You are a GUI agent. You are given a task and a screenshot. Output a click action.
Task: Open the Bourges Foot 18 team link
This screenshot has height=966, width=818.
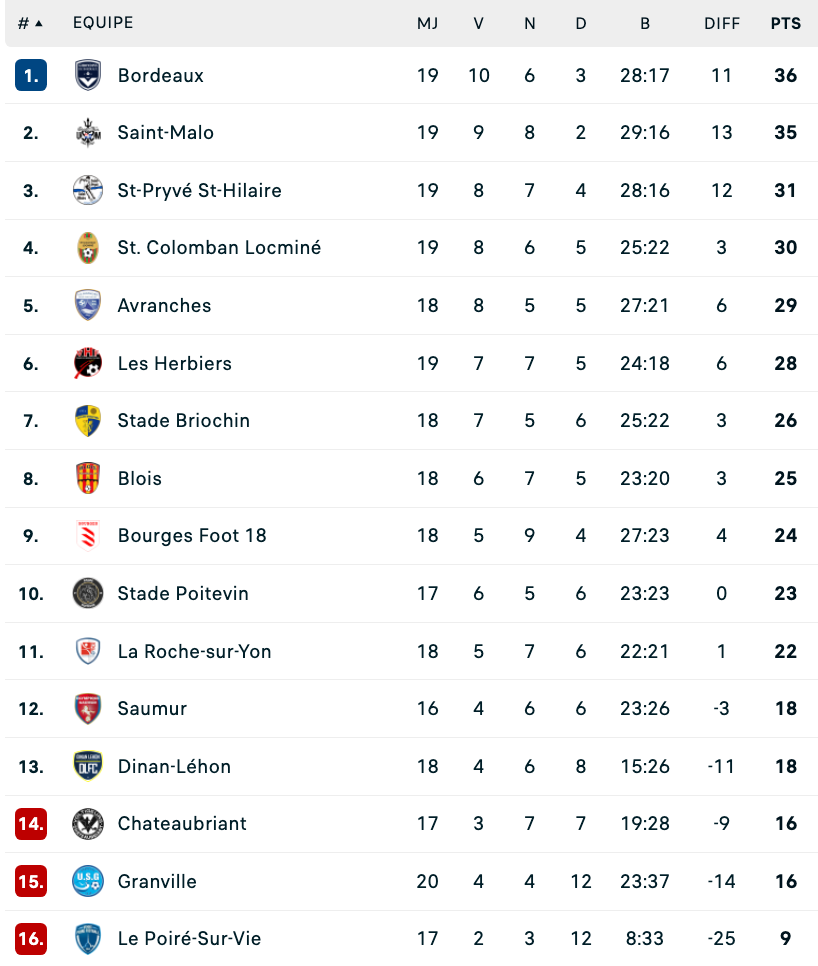pyautogui.click(x=192, y=535)
